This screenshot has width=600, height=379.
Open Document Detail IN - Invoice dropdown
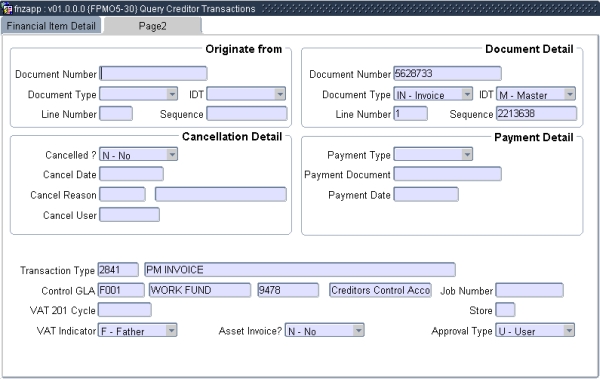click(x=467, y=94)
